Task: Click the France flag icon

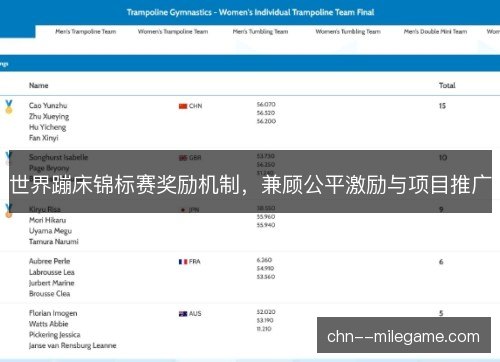Action: click(x=183, y=262)
